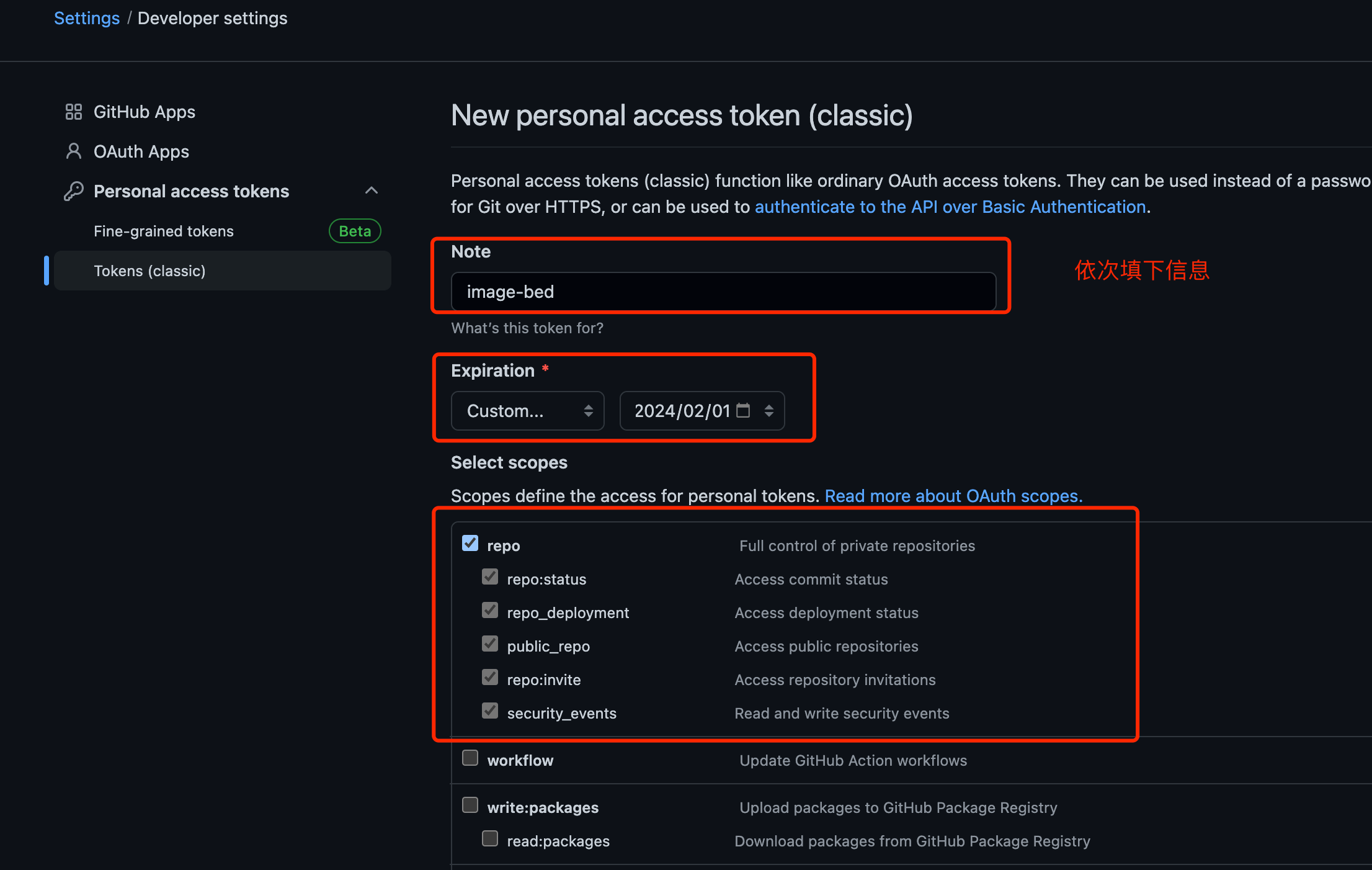Collapse the Personal access tokens section chevron
This screenshot has width=1372, height=870.
tap(372, 191)
